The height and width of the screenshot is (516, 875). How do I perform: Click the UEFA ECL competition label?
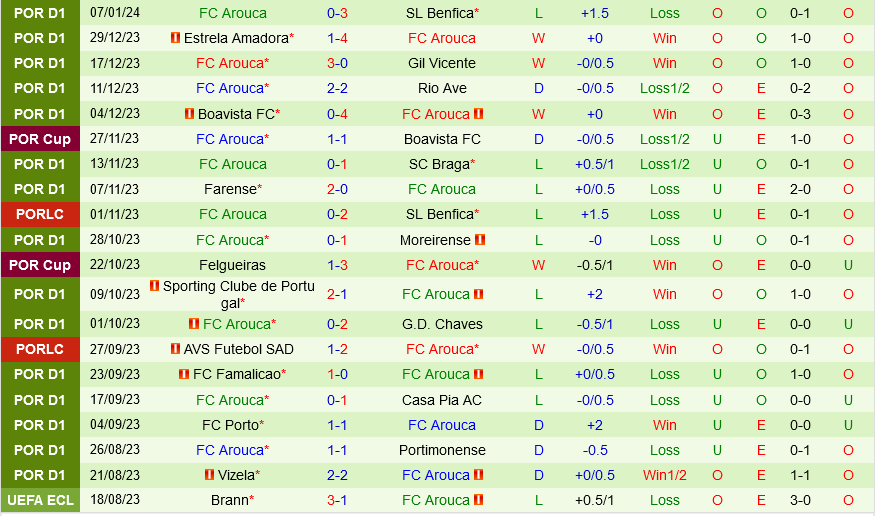coord(40,500)
